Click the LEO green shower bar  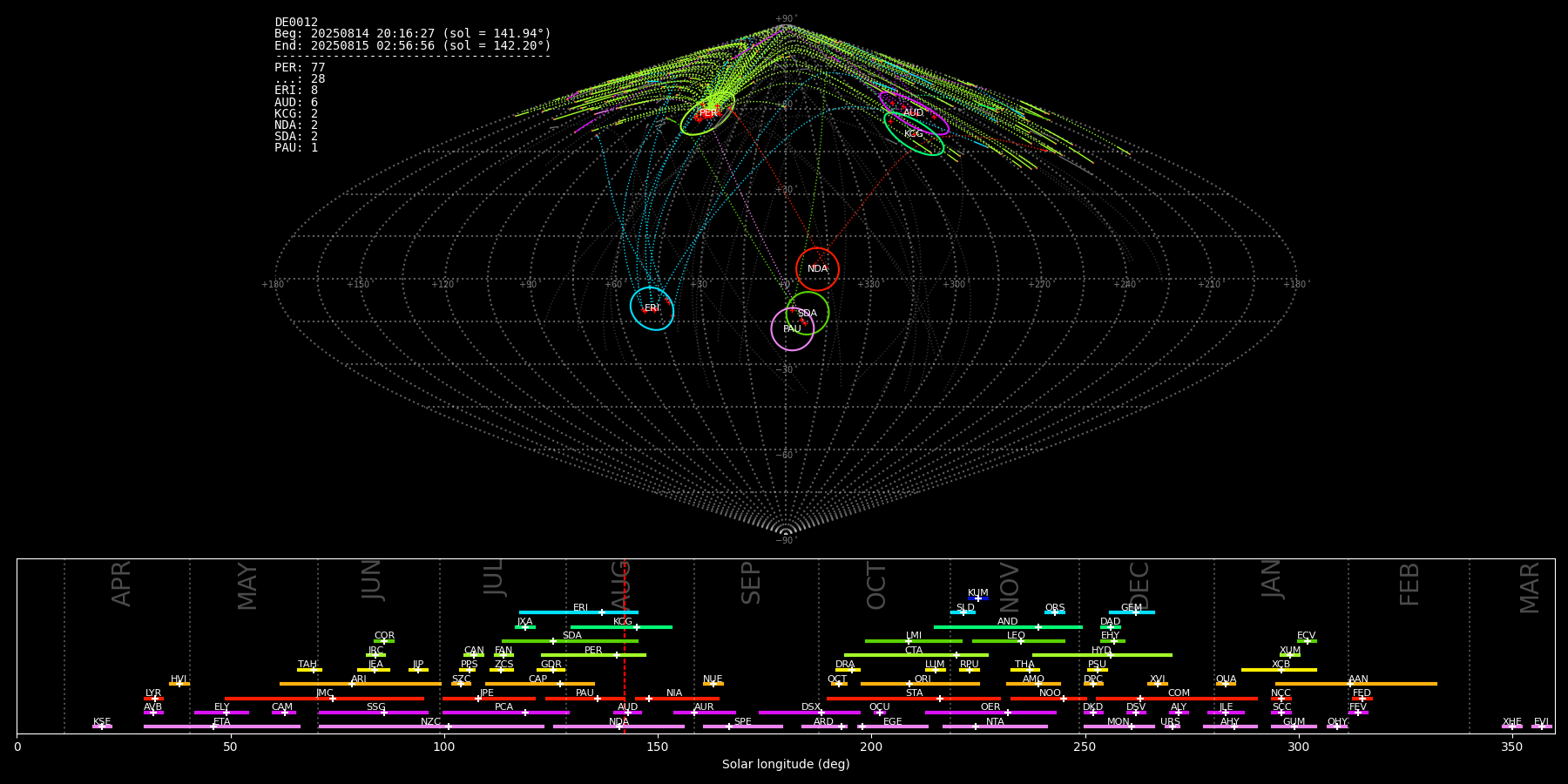point(1018,640)
